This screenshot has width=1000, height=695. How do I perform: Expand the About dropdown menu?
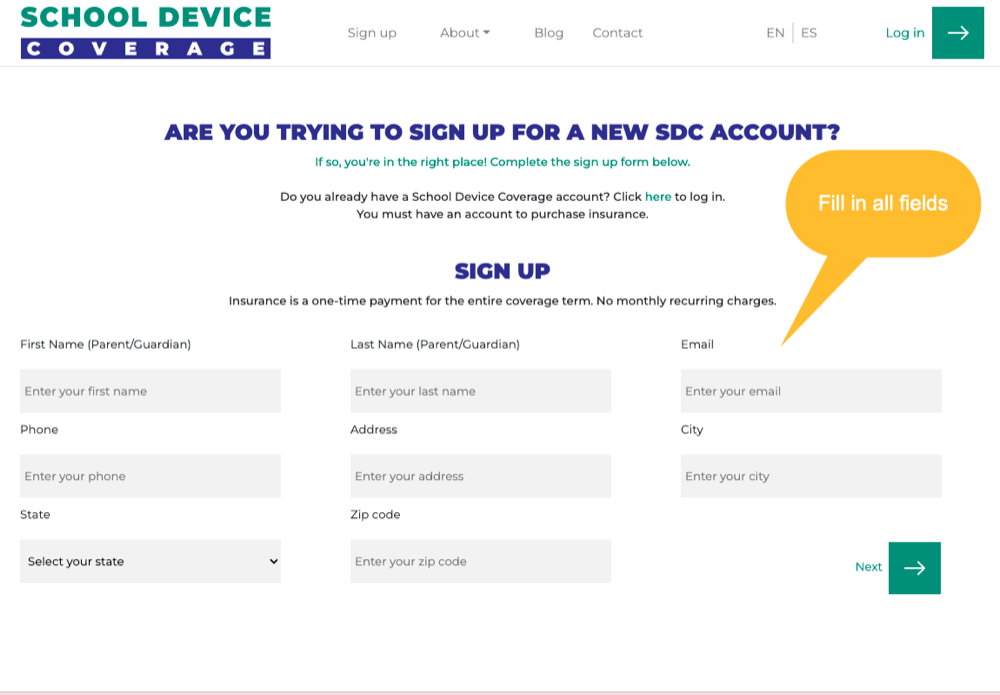tap(465, 33)
